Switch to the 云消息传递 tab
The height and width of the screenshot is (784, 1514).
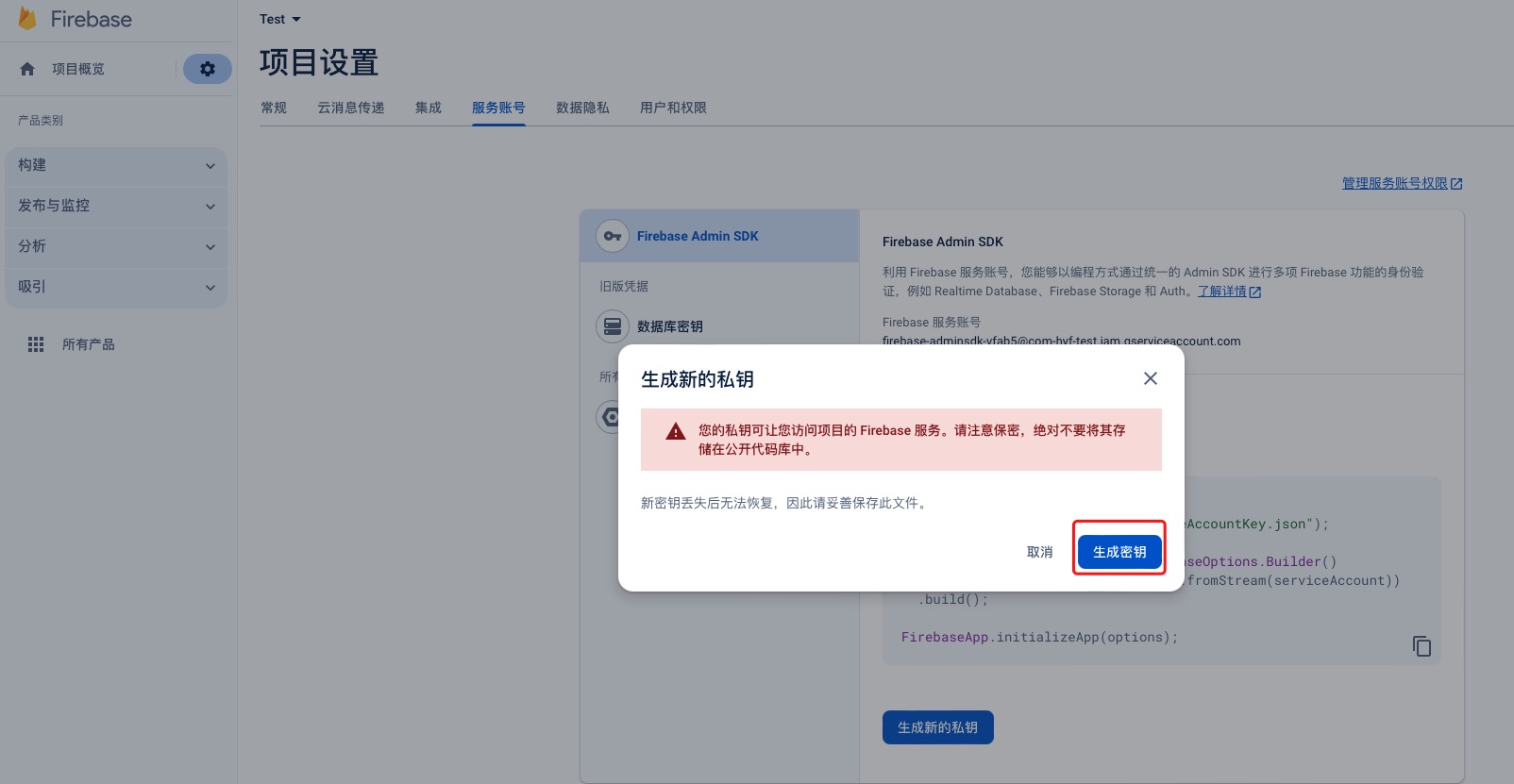click(x=351, y=108)
